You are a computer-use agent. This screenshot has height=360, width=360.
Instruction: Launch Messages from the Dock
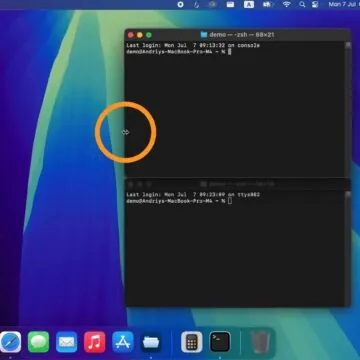(x=38, y=342)
